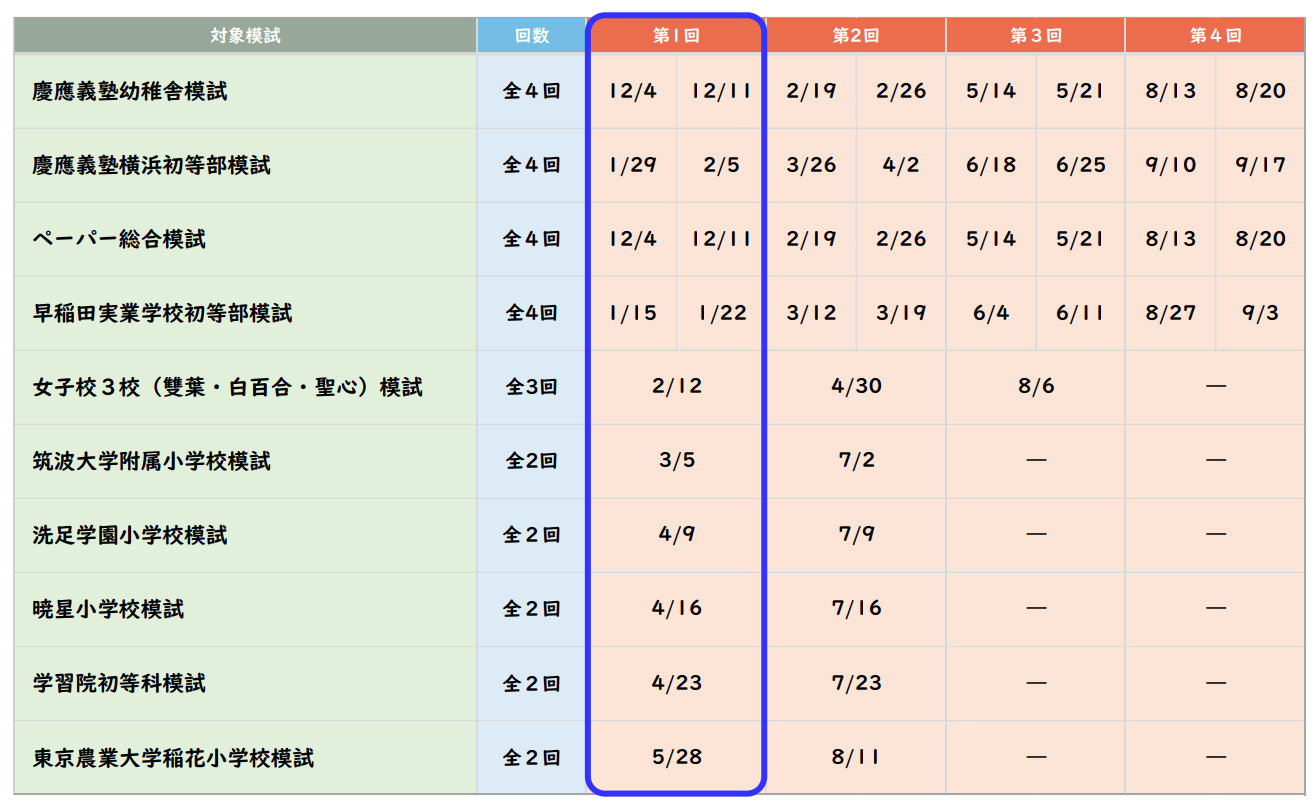
Task: Click the 学習院初等科模試 row name
Action: click(119, 683)
